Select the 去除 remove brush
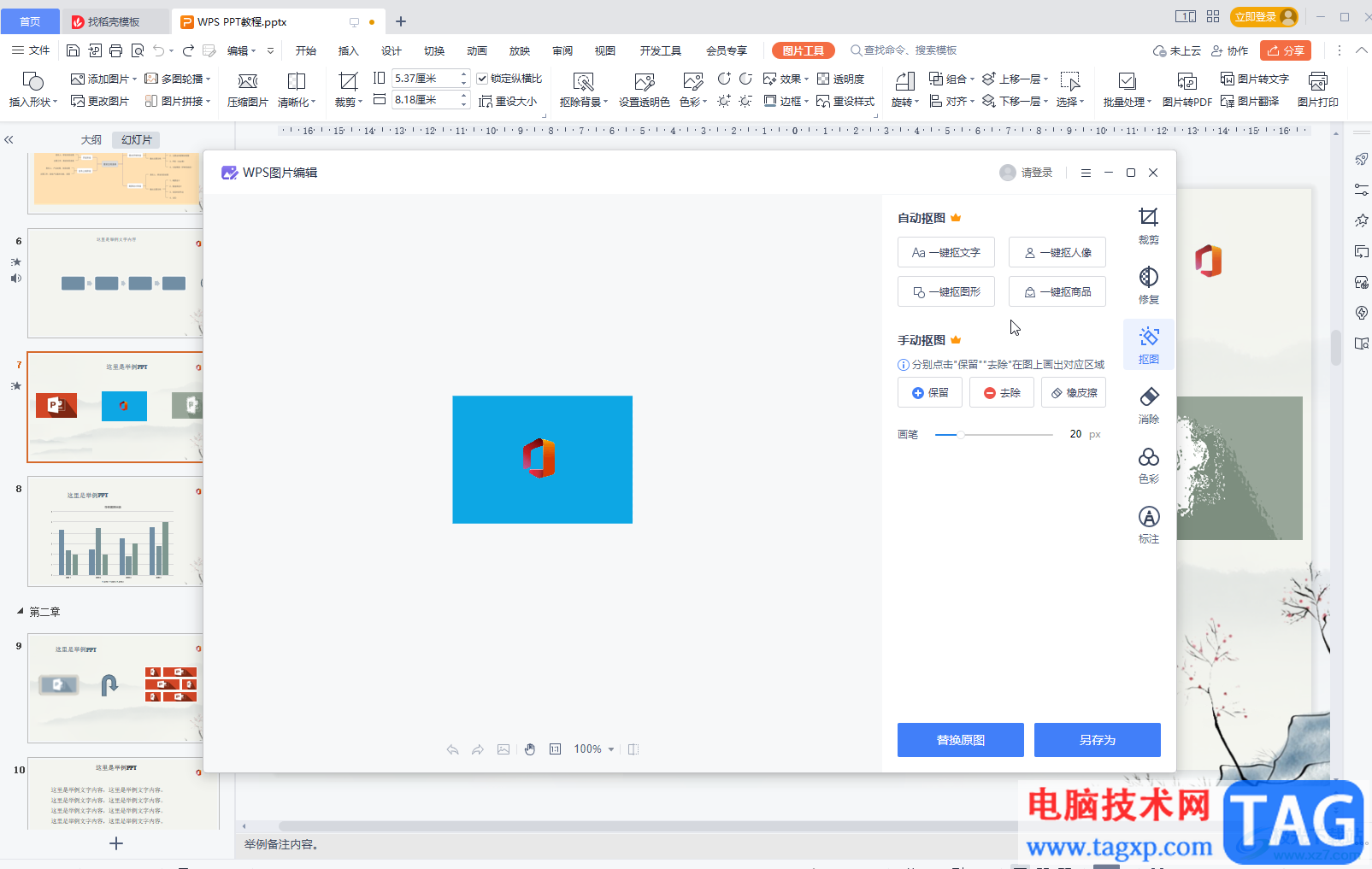Screen dimensions: 1372x869 pos(1002,393)
